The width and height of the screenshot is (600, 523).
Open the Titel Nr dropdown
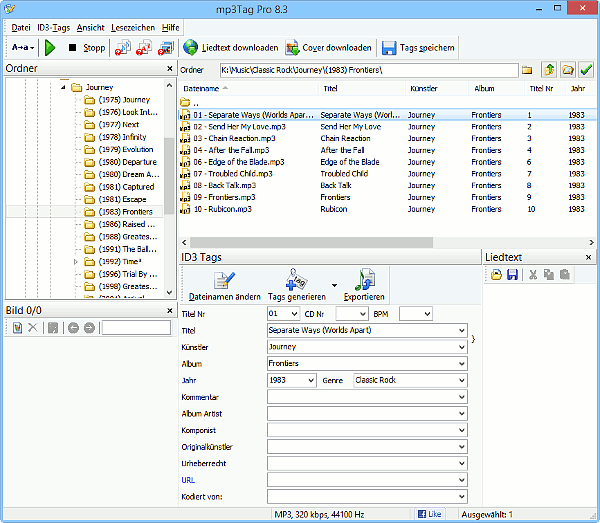(x=294, y=314)
